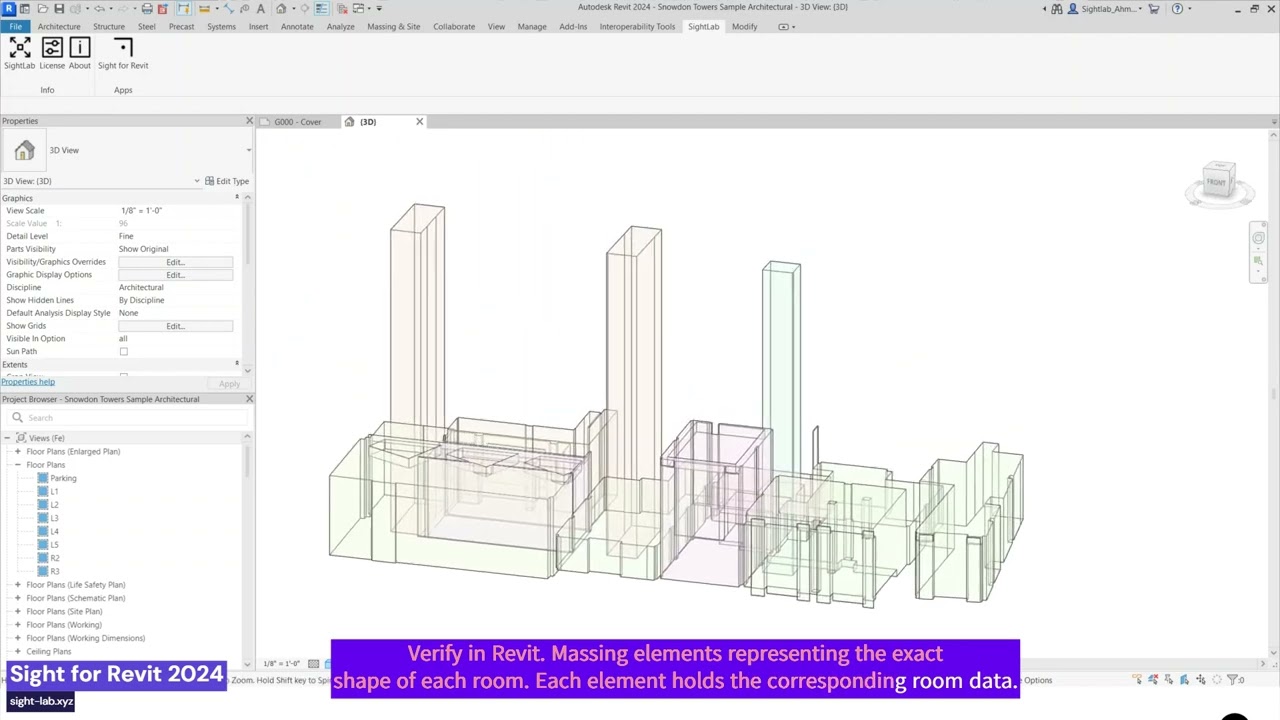Click Edit for Show Grids
The width and height of the screenshot is (1280, 720).
[176, 326]
